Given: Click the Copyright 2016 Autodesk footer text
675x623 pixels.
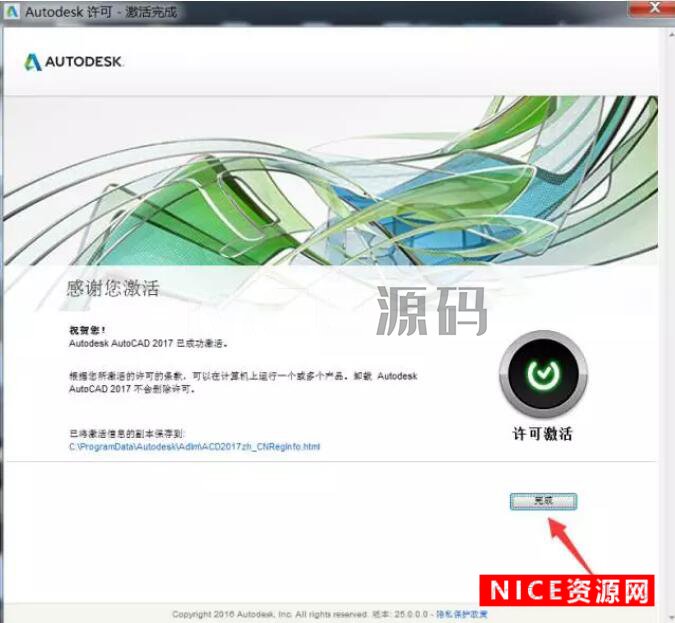Looking at the screenshot, I should 269,614.
